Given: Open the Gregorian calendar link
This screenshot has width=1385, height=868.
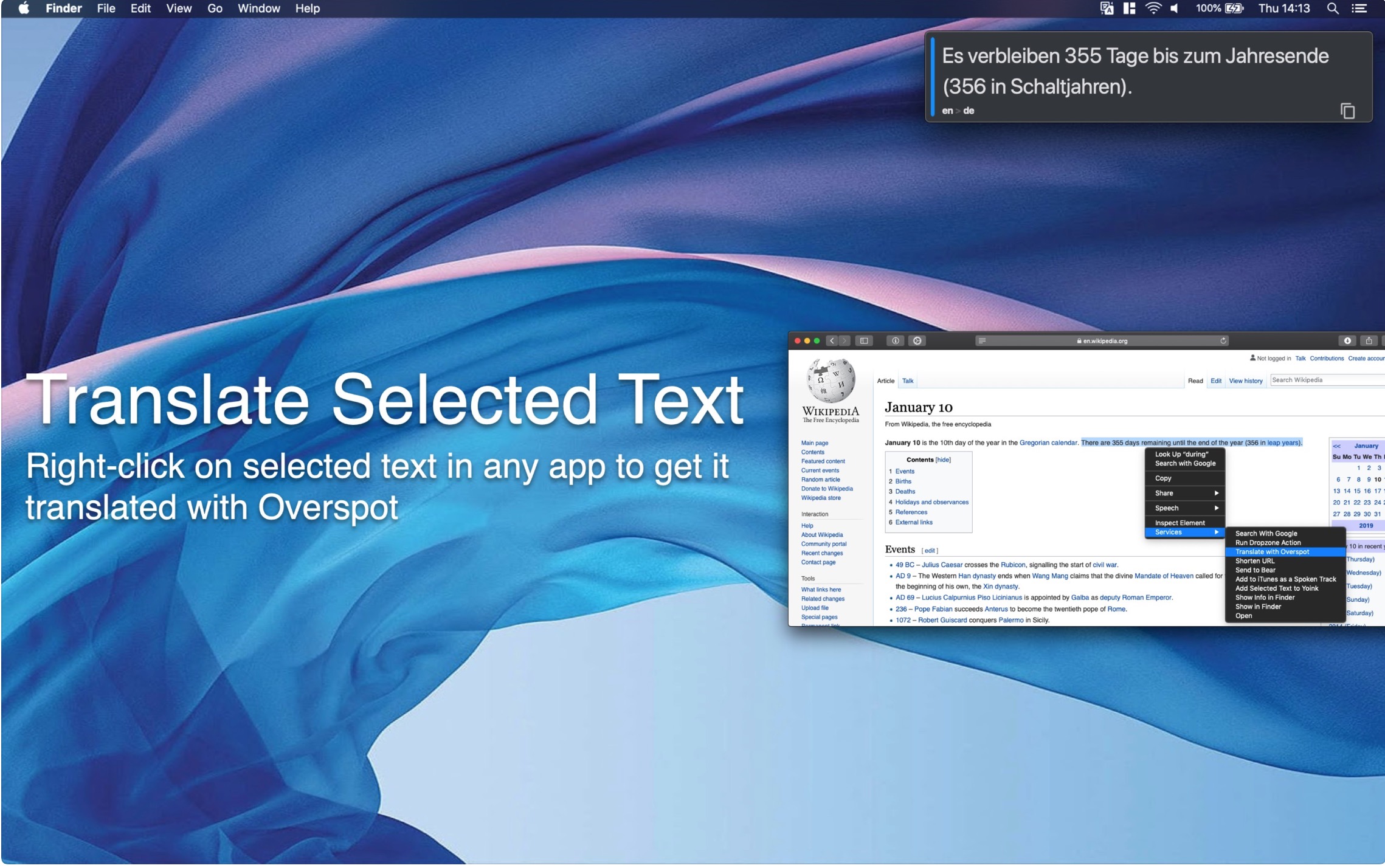Looking at the screenshot, I should pos(1048,443).
